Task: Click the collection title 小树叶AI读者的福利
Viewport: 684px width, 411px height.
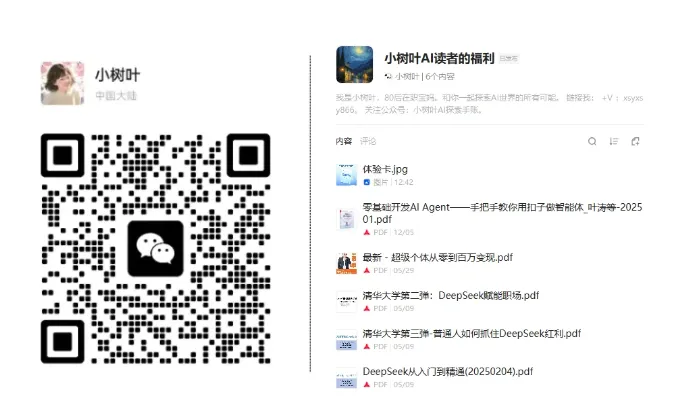Action: tap(439, 58)
